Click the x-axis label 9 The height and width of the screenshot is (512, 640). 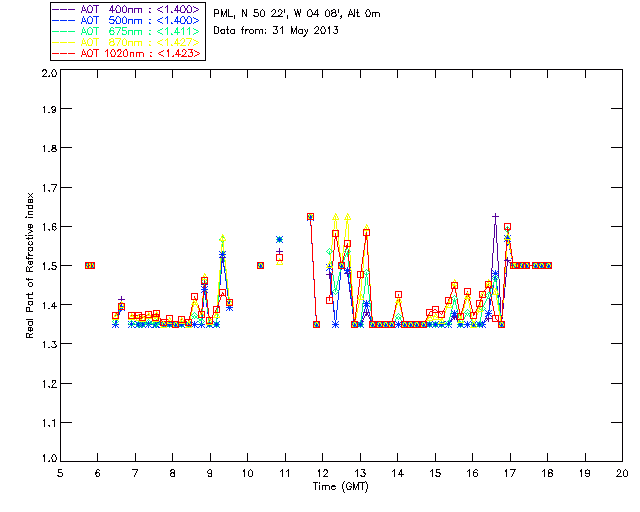(210, 474)
